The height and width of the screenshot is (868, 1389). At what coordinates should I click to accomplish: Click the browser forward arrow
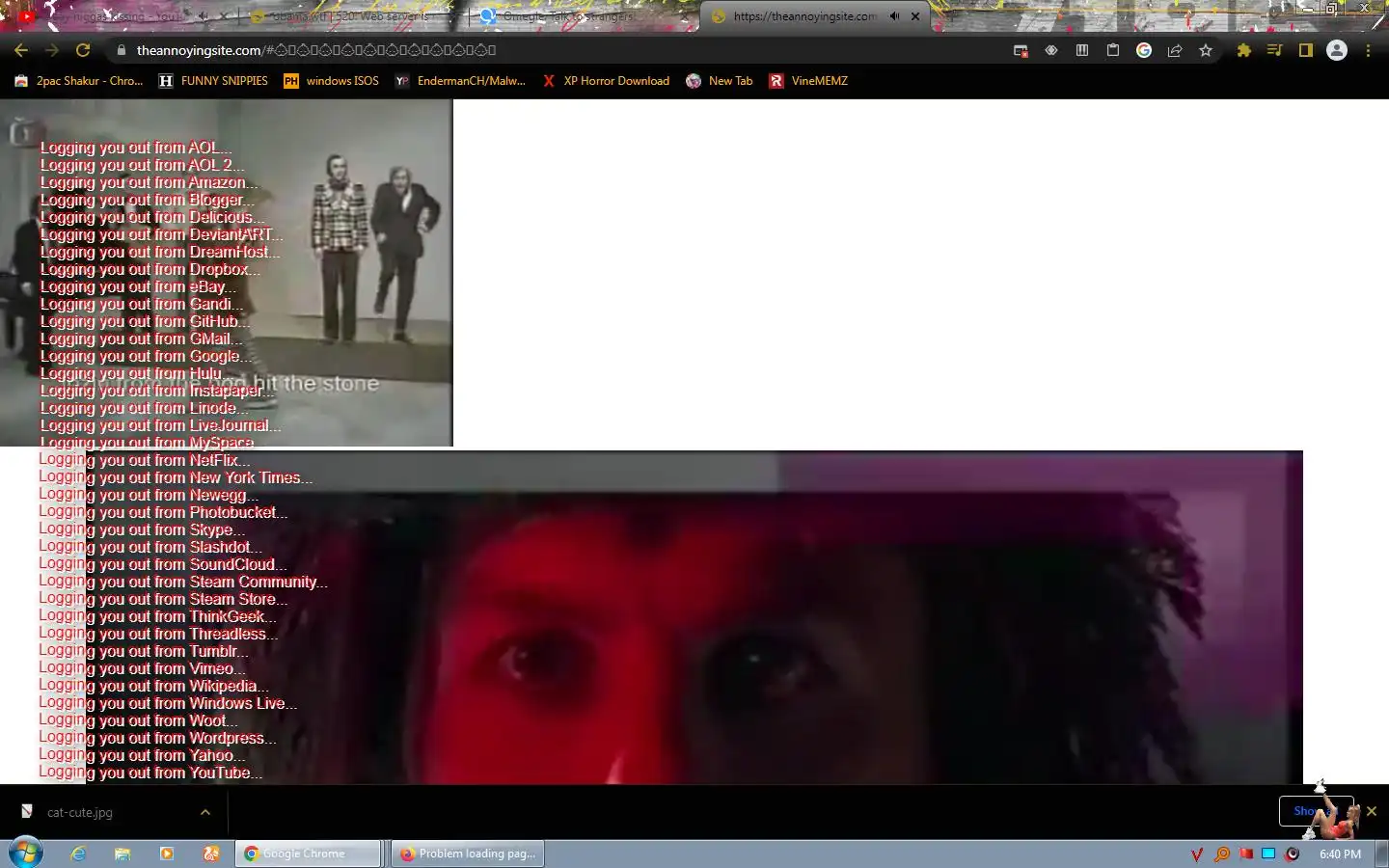click(x=52, y=50)
